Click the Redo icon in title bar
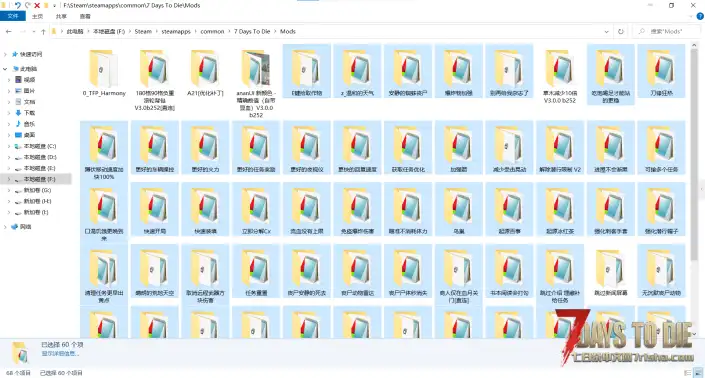 (27, 5)
